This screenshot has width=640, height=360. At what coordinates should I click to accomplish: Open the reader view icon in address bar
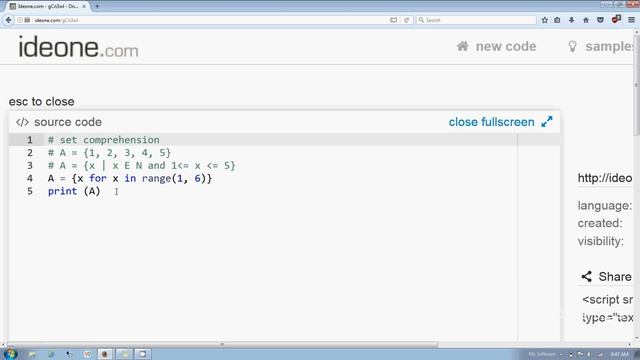pos(393,20)
